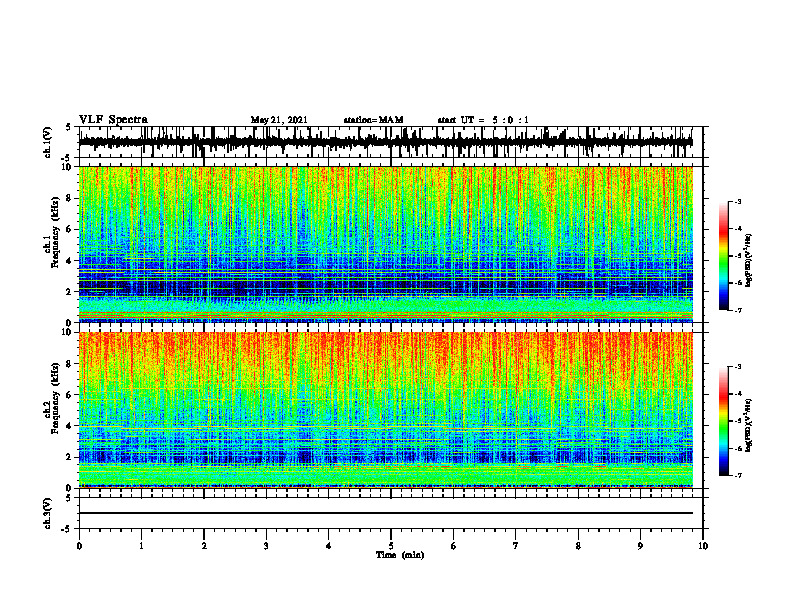Select the ch.2 "Frequency (kHz)" axis label
This screenshot has width=792, height=612.
(x=56, y=398)
